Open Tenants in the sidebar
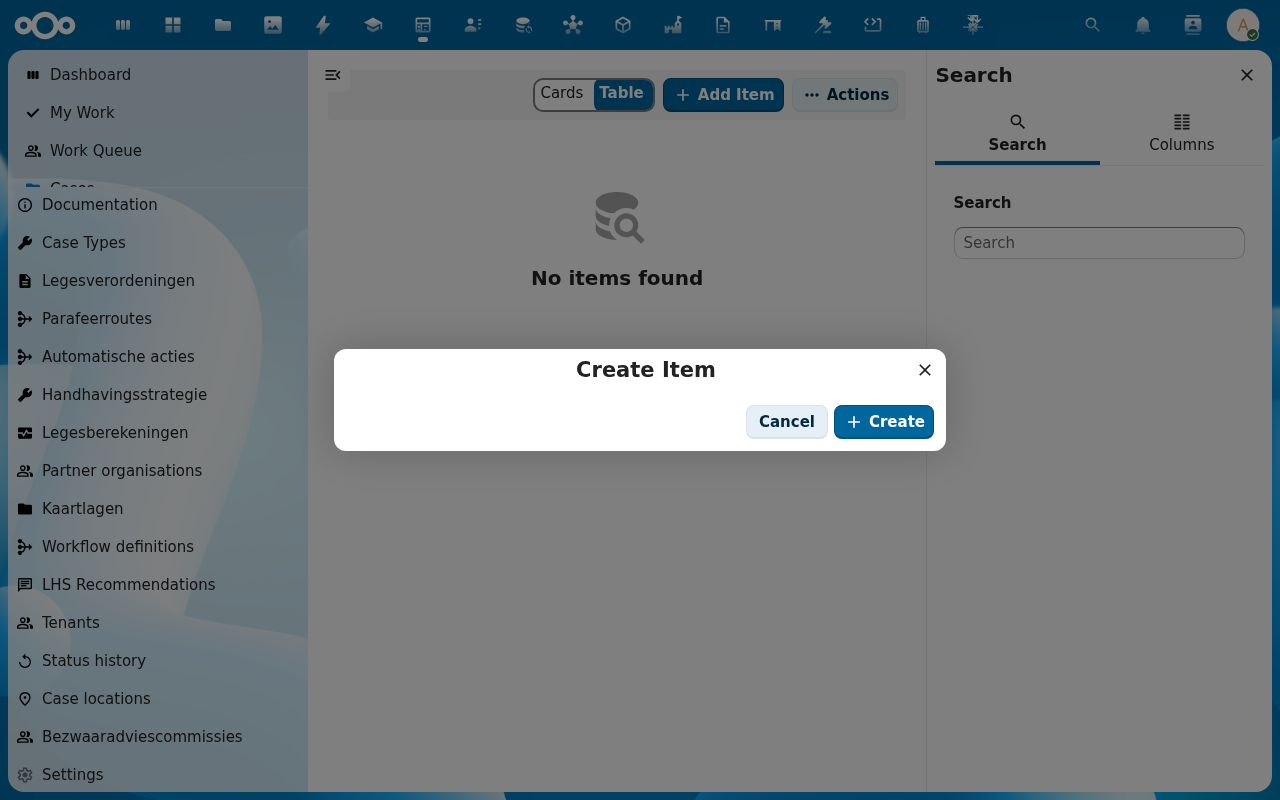Image resolution: width=1280 pixels, height=800 pixels. pyautogui.click(x=158, y=623)
